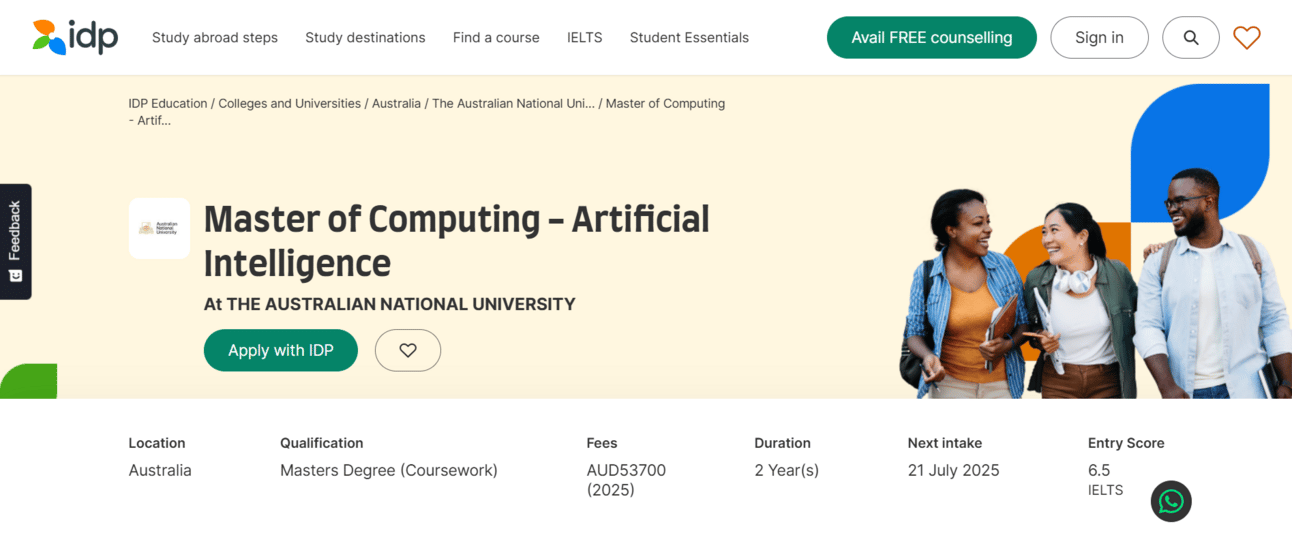This screenshot has height=533, width=1292.
Task: Click the Location value Australia
Action: click(160, 470)
